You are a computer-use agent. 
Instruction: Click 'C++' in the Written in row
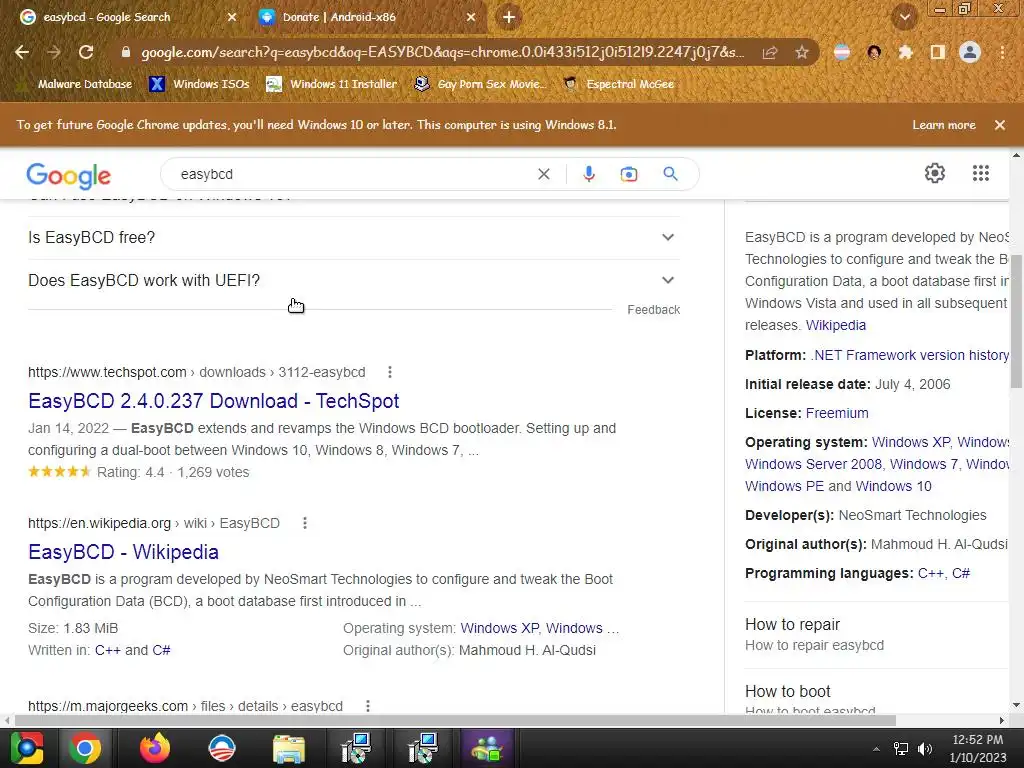108,650
